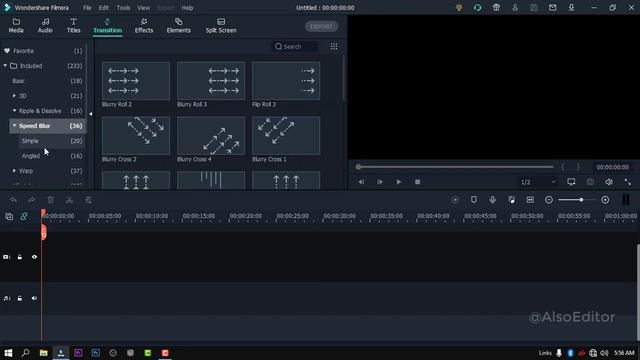Open the Edit menu

point(104,8)
